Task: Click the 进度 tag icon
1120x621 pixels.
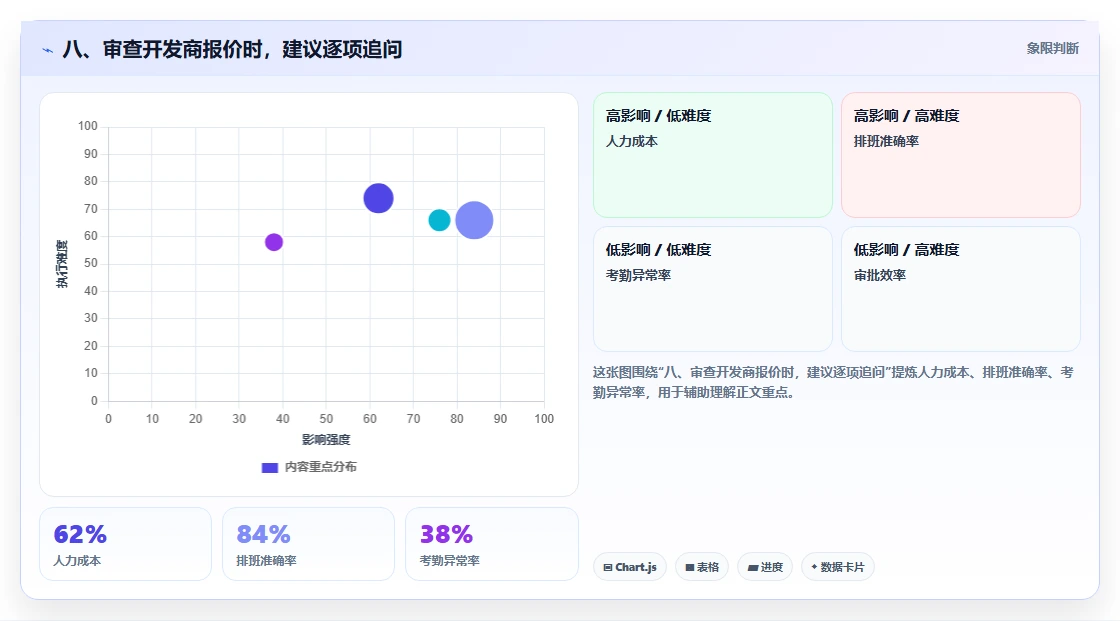Action: click(x=753, y=567)
